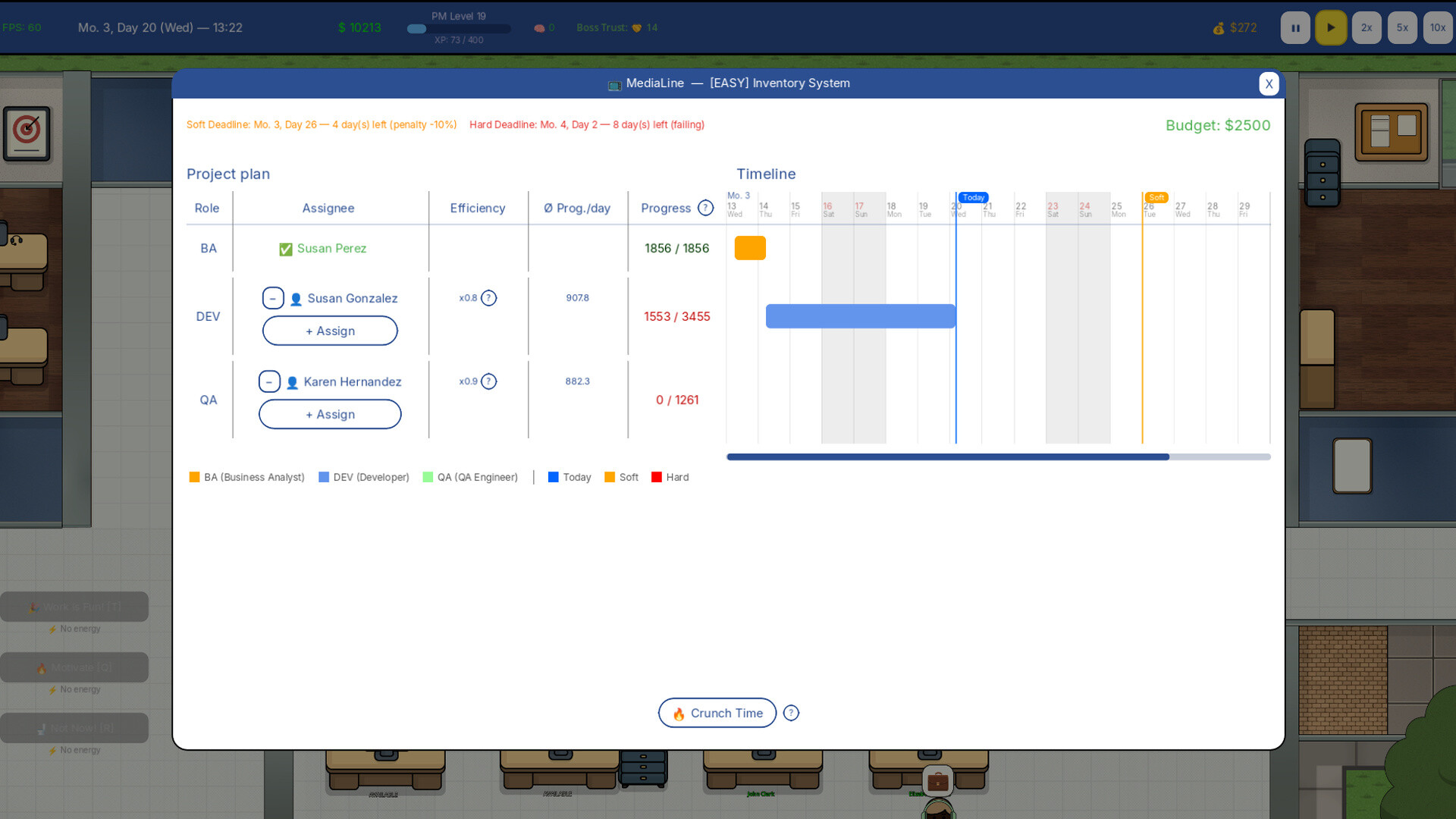Click the play speed button
The image size is (1456, 819).
coord(1331,28)
